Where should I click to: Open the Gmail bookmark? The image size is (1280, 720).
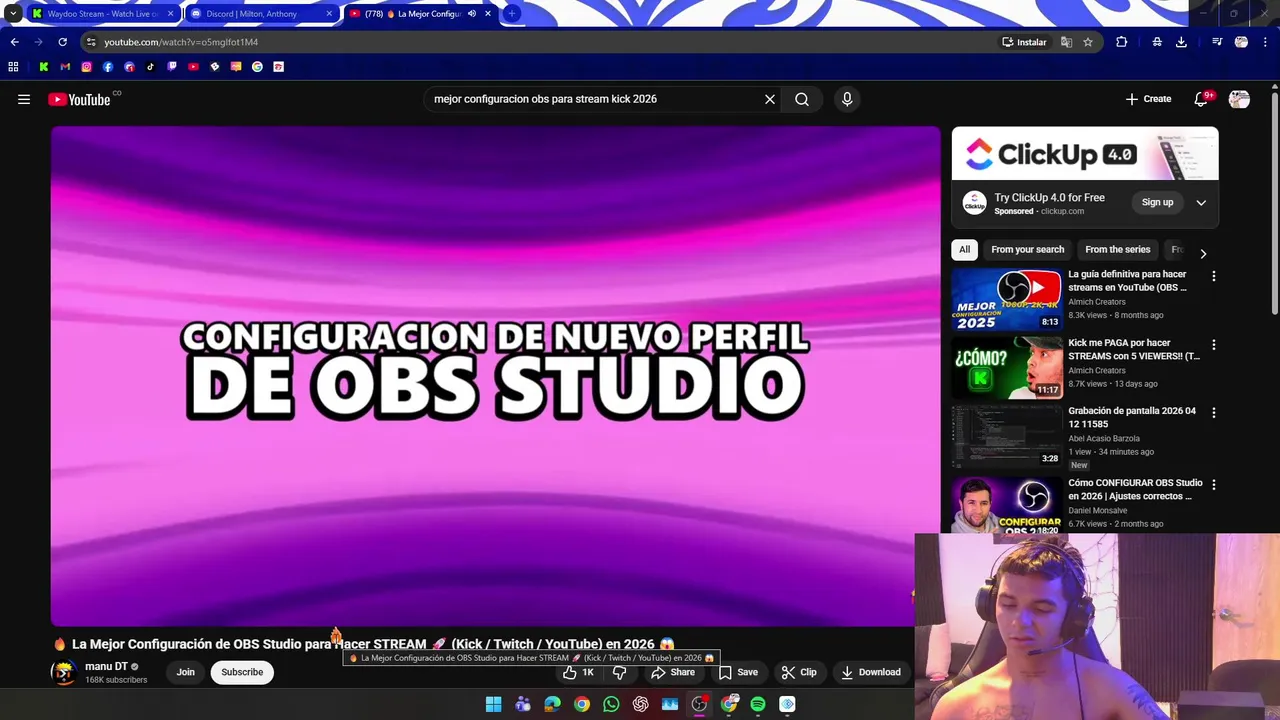click(65, 67)
